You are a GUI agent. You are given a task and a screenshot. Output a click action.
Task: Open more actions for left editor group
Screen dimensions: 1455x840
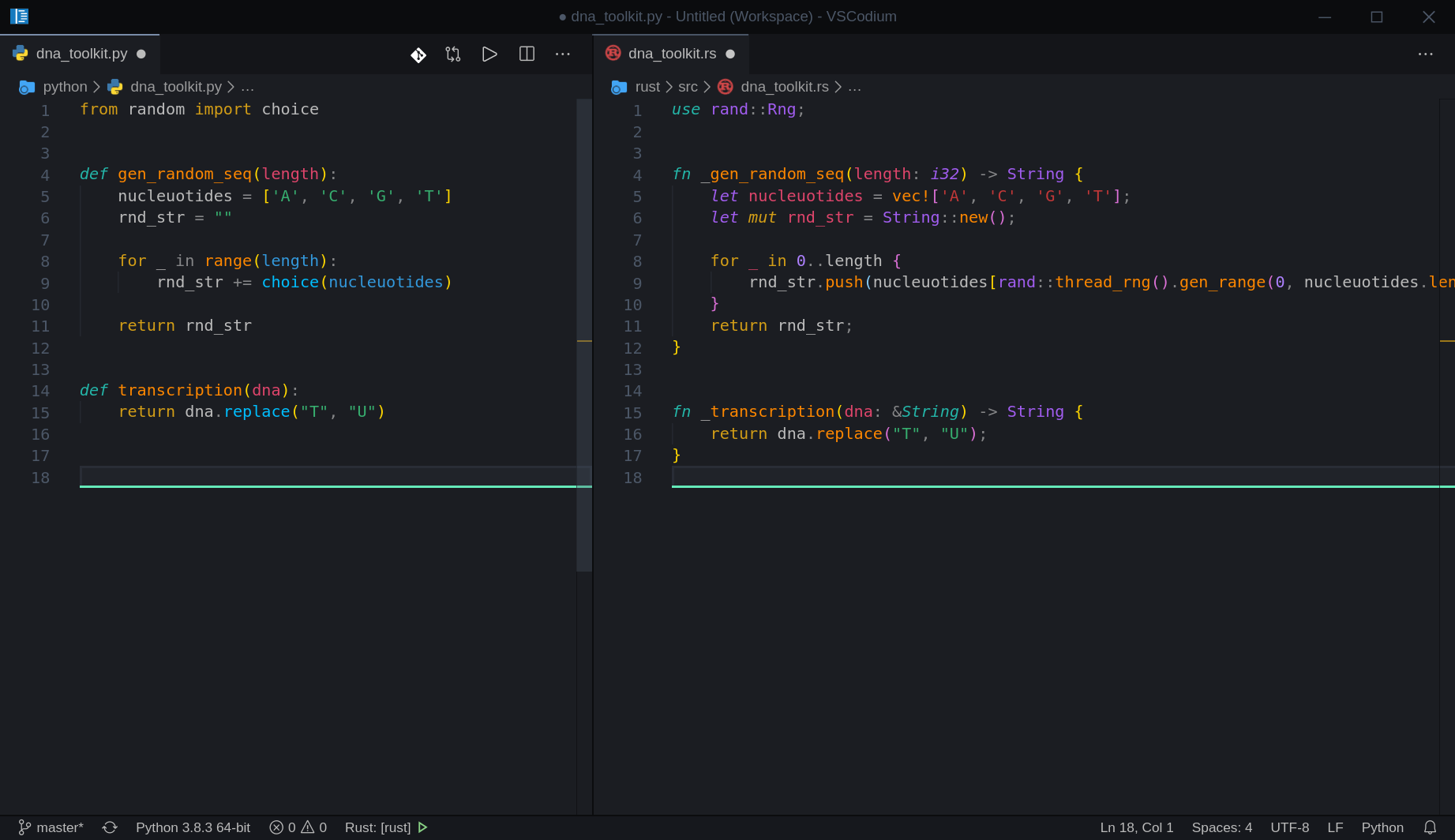pyautogui.click(x=563, y=54)
